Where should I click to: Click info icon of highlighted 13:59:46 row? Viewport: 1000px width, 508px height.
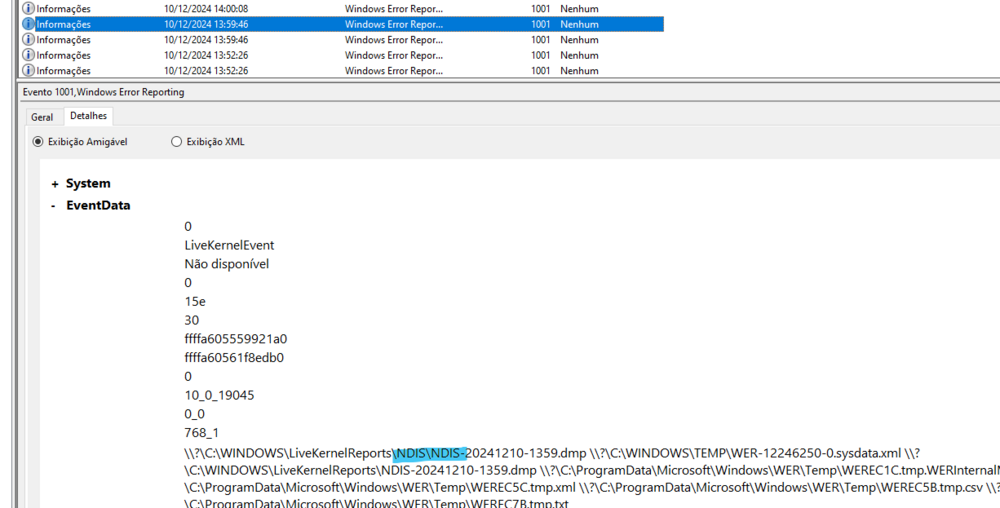tap(28, 24)
